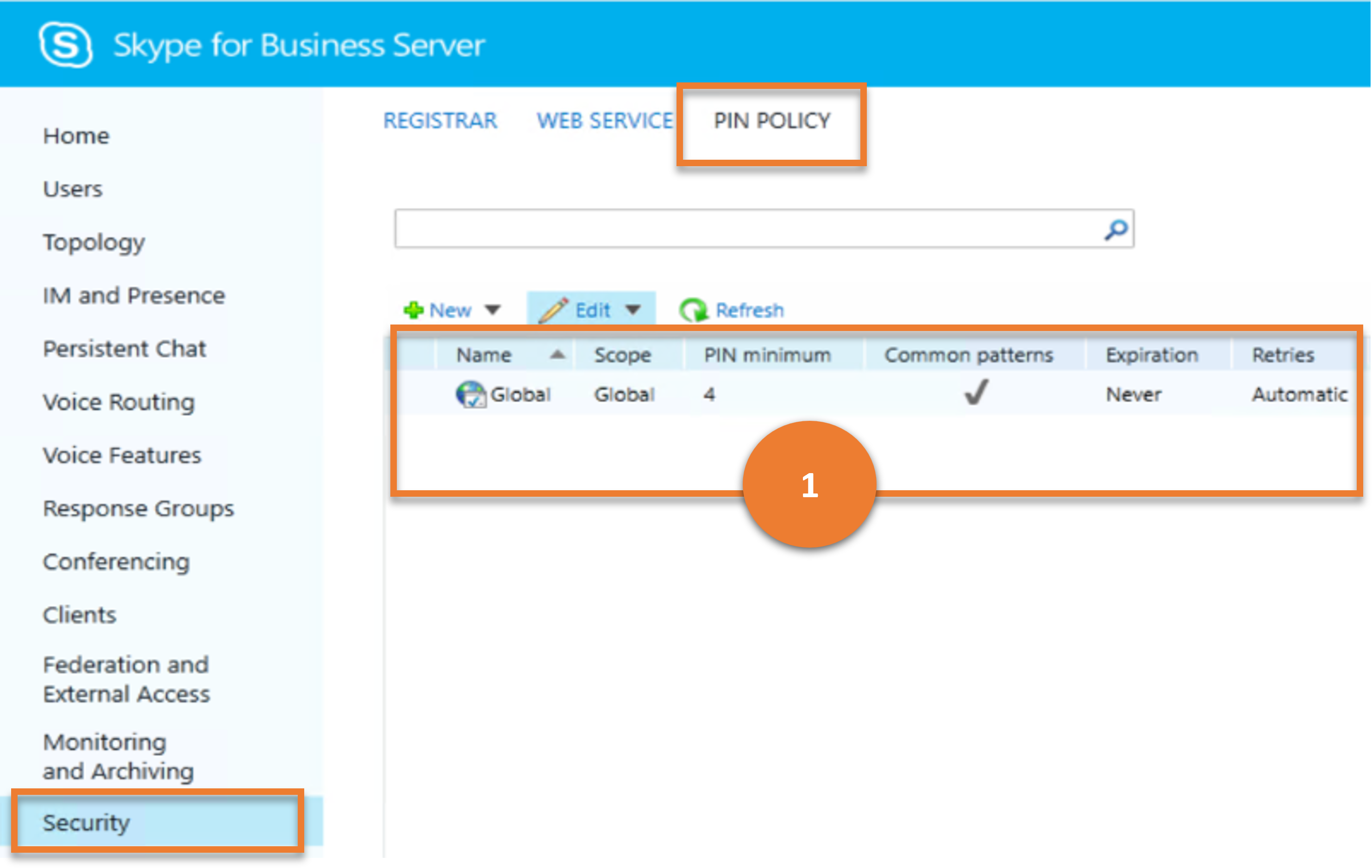Click the Refresh button label
The width and height of the screenshot is (1372, 868).
tap(750, 310)
